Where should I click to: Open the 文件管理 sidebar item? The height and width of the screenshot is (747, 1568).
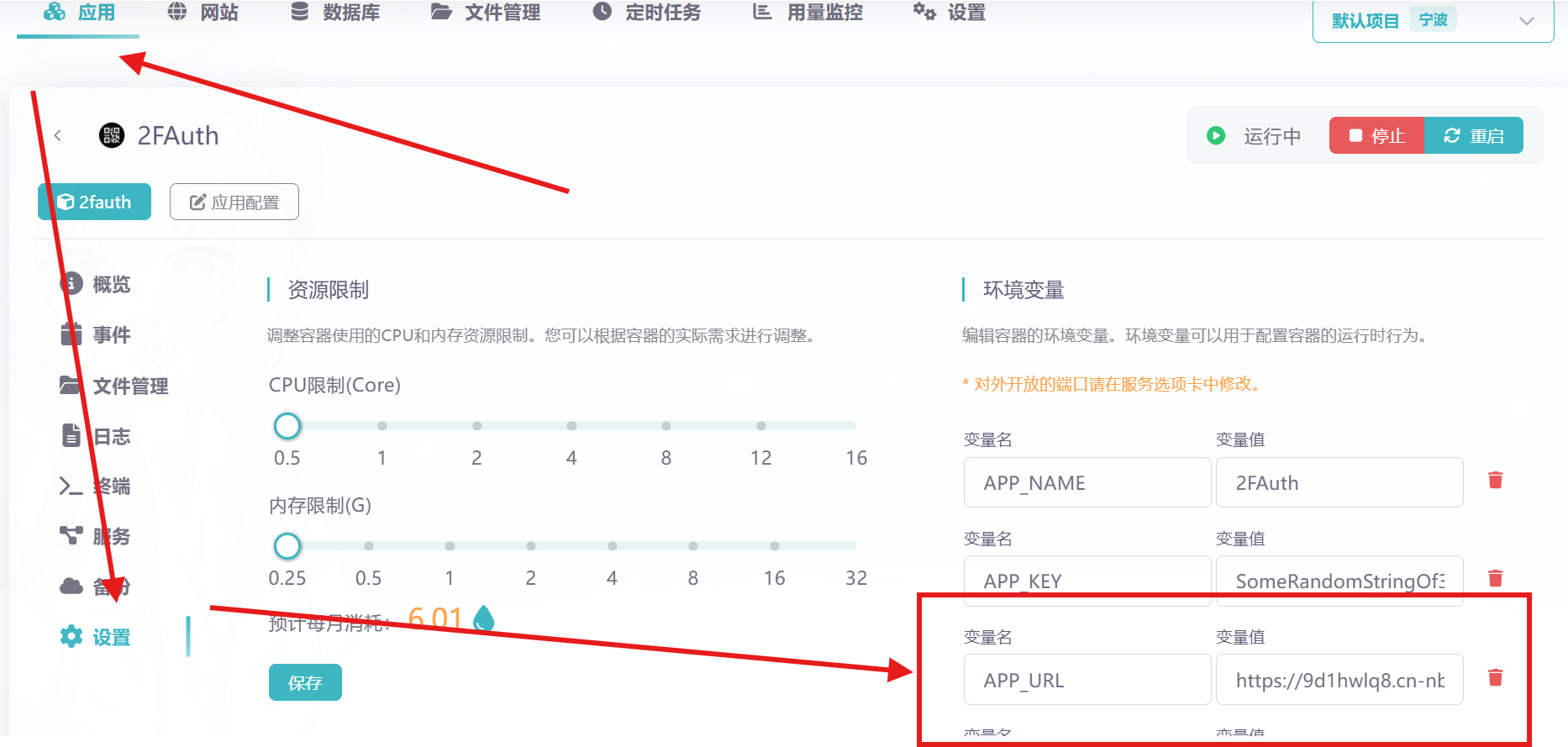pos(129,386)
